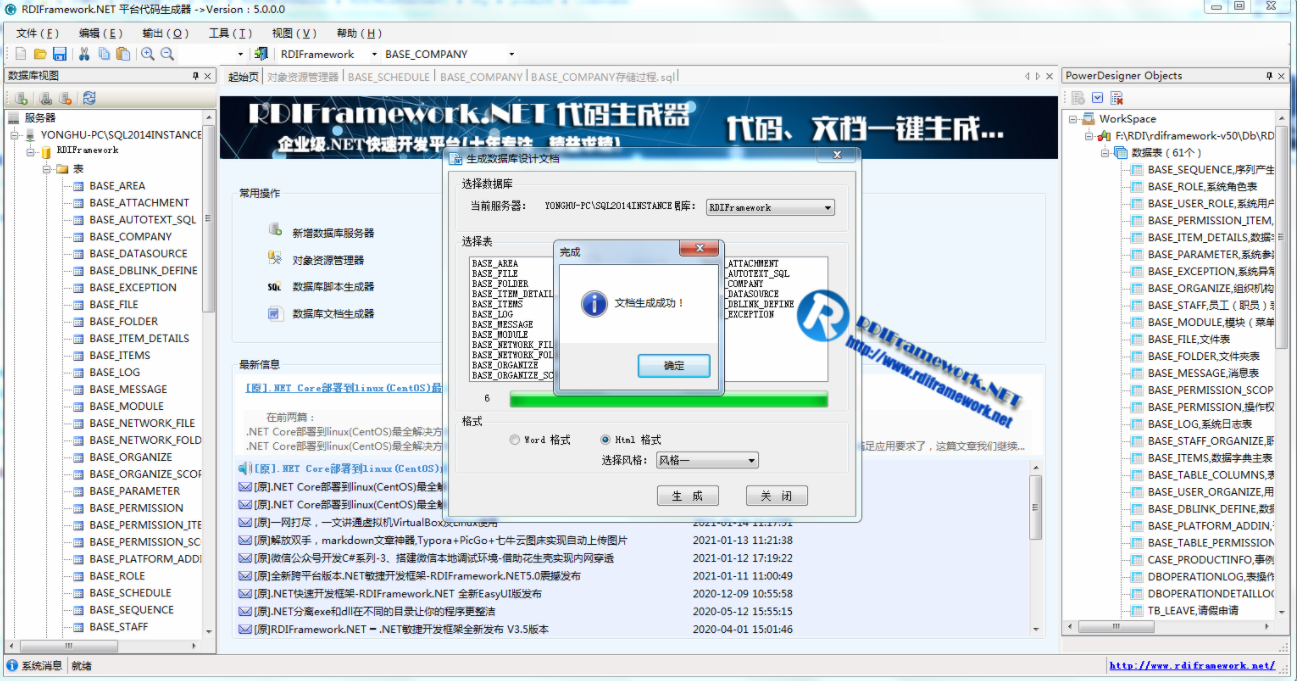1297x681 pixels.
Task: Click the RDIFramework database icon in tree
Action: click(45, 151)
